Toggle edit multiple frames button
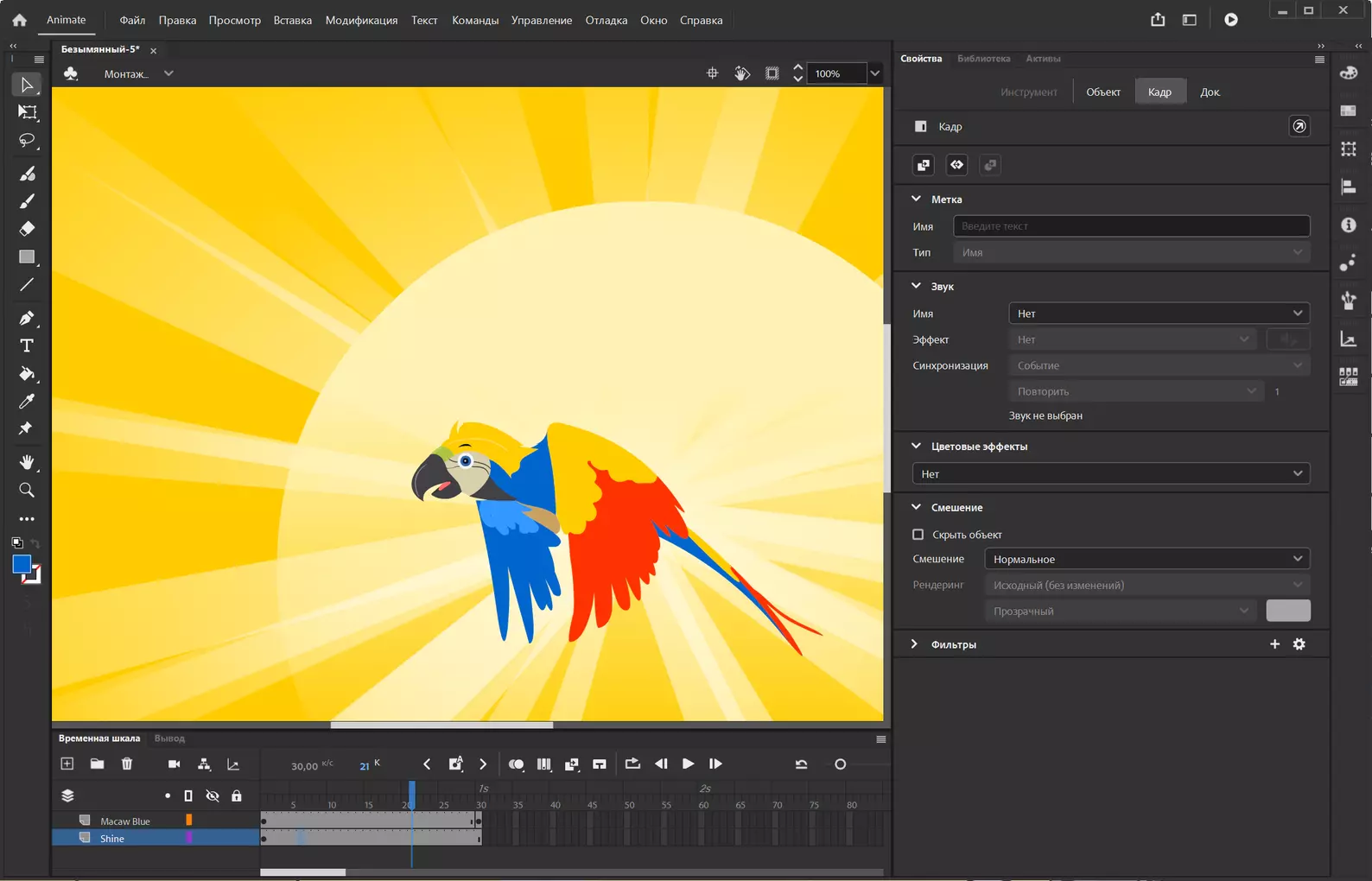The image size is (1372, 881). (543, 764)
